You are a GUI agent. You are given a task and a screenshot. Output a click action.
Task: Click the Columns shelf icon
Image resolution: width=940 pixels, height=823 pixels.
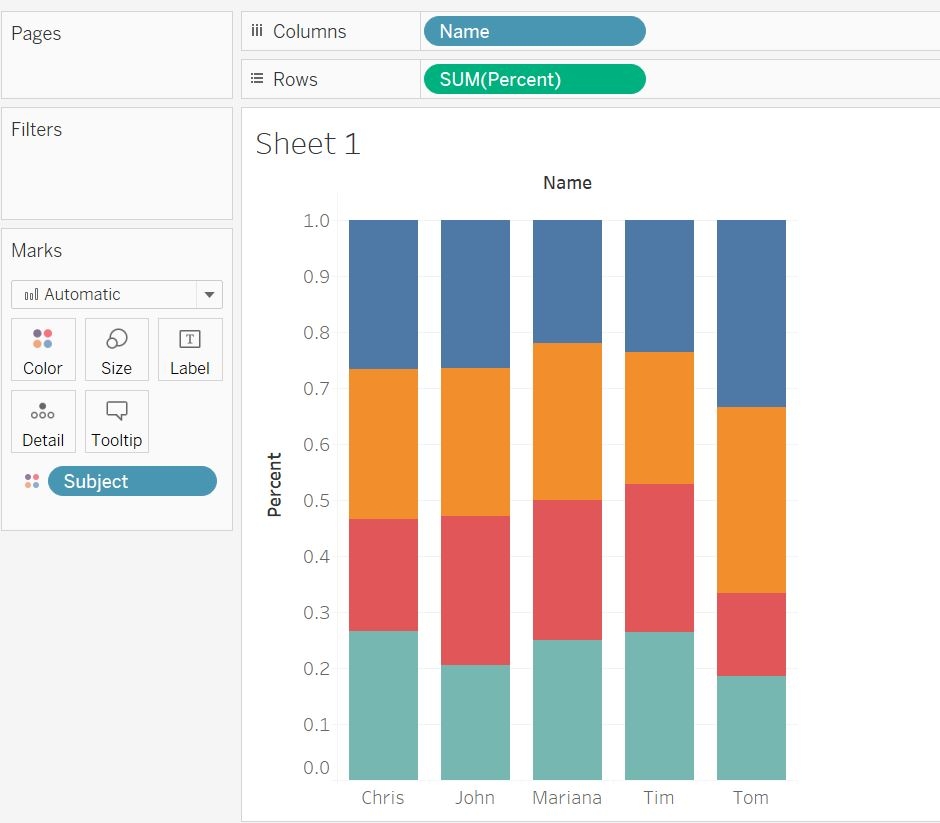coord(258,31)
